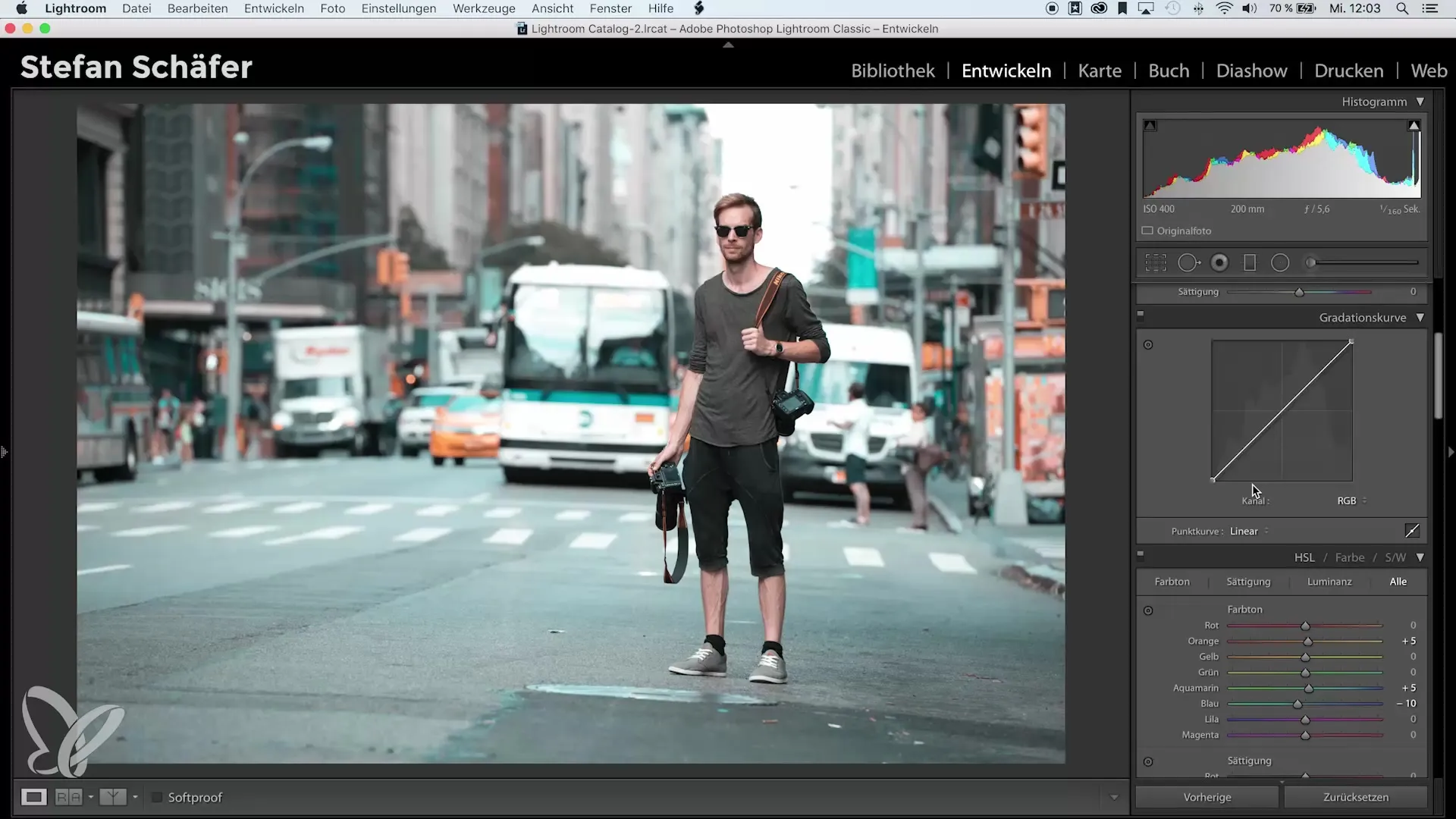Activate the Farbton targeted adjustment tool
1456x819 pixels.
coord(1148,610)
